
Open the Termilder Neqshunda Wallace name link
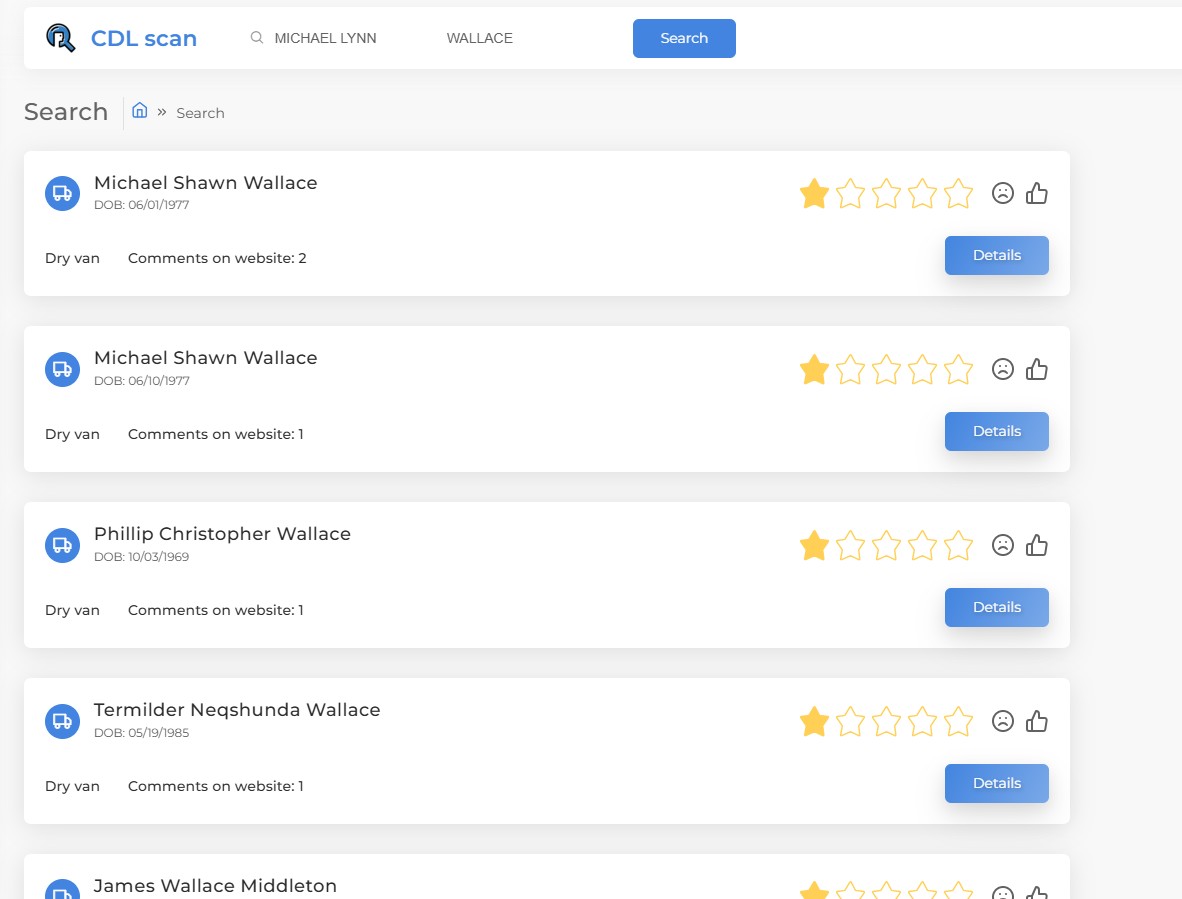coord(237,710)
